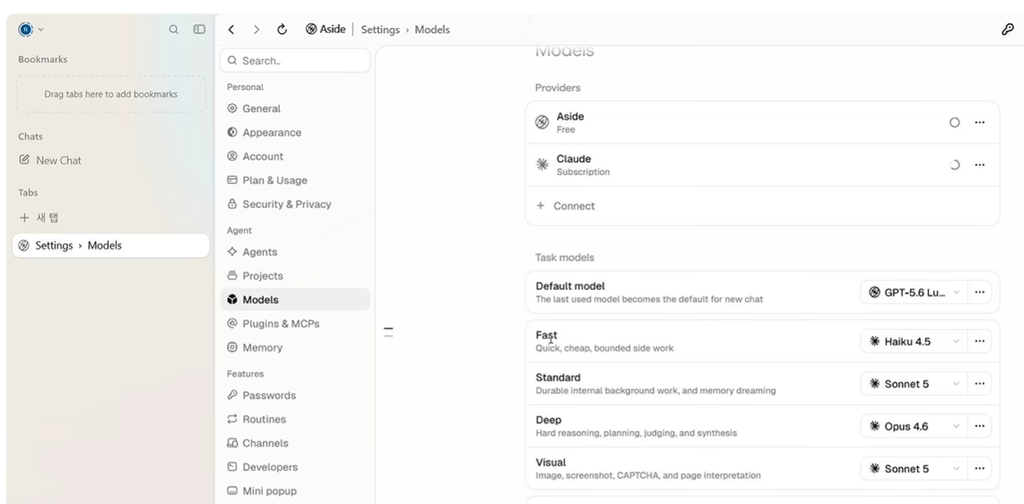Open the Default model GPT-5.6 dropdown
This screenshot has height=504, width=1024.
[x=914, y=292]
